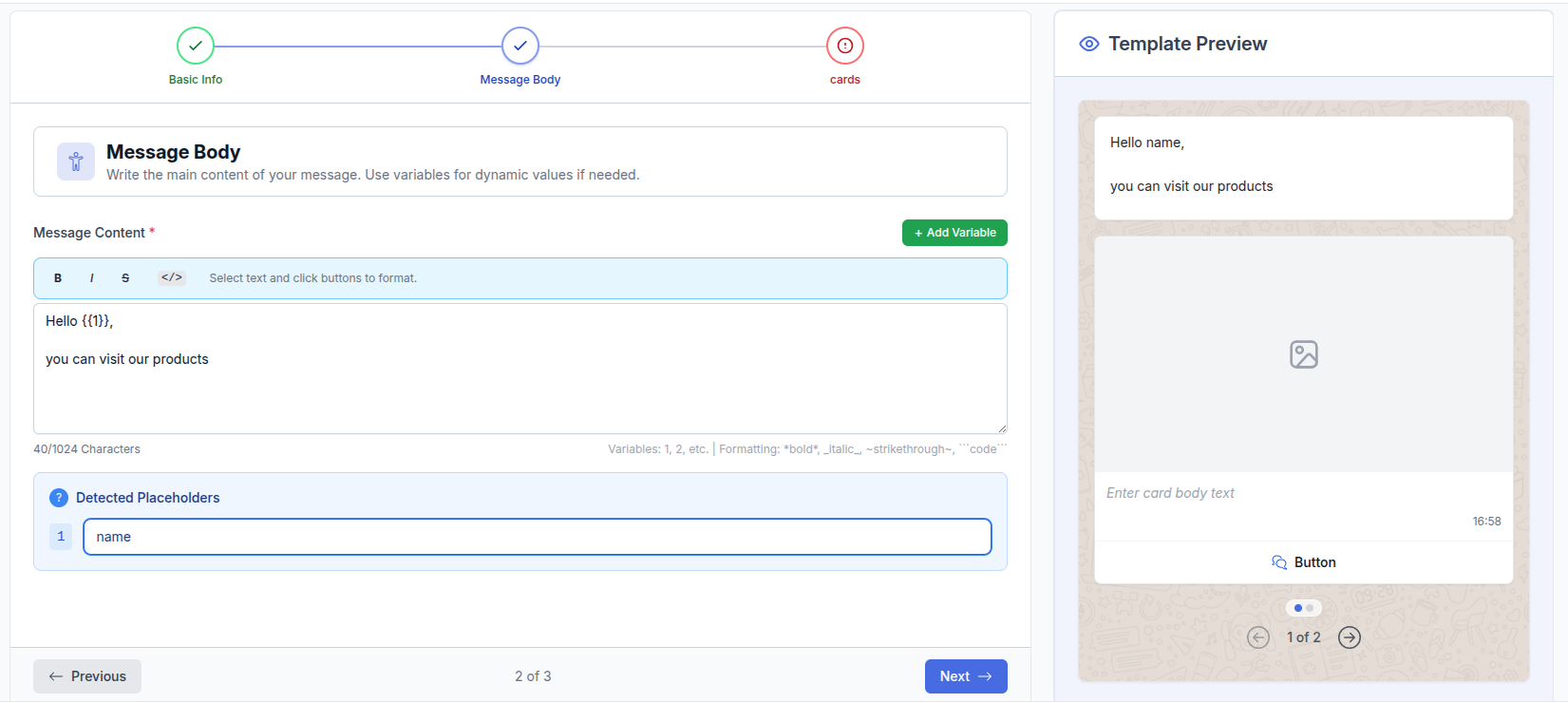Click the '16:58' timestamp in preview
The width and height of the screenshot is (1568, 703).
[x=1487, y=522]
